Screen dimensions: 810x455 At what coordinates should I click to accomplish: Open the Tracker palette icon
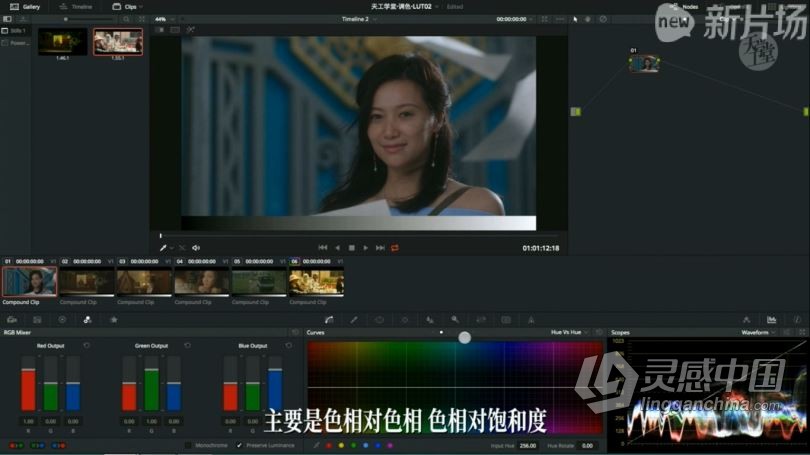[404, 320]
